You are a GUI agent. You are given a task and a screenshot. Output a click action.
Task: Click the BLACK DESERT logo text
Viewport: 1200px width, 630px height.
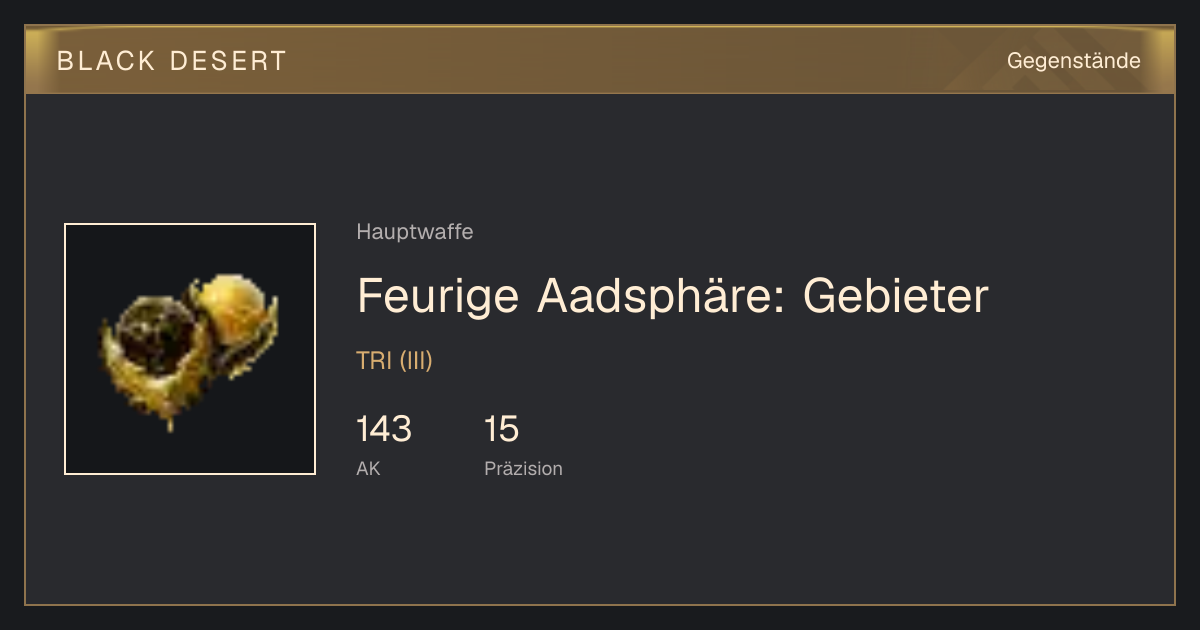(x=172, y=61)
